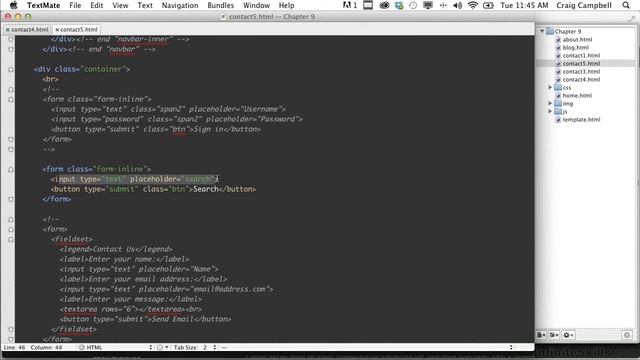Open template.html in project drawer
Viewport: 640px width, 360px height.
click(x=581, y=120)
